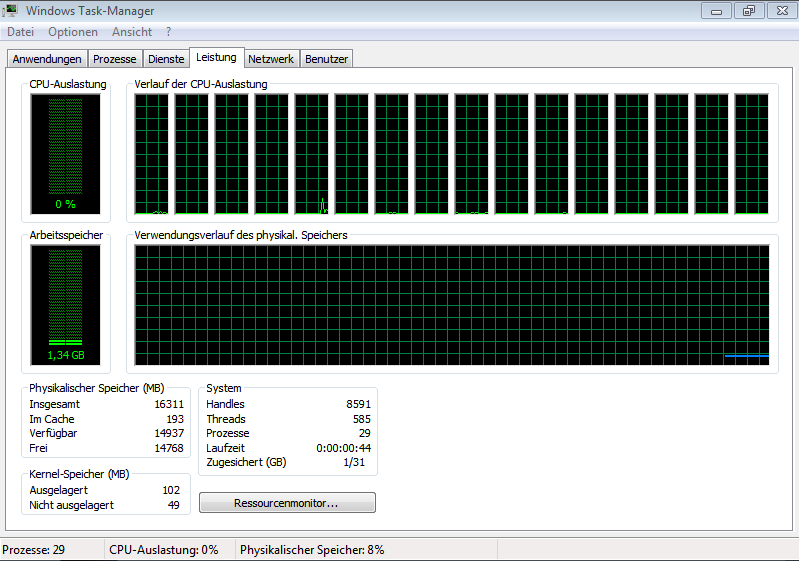Open the ? help menu

pos(169,32)
